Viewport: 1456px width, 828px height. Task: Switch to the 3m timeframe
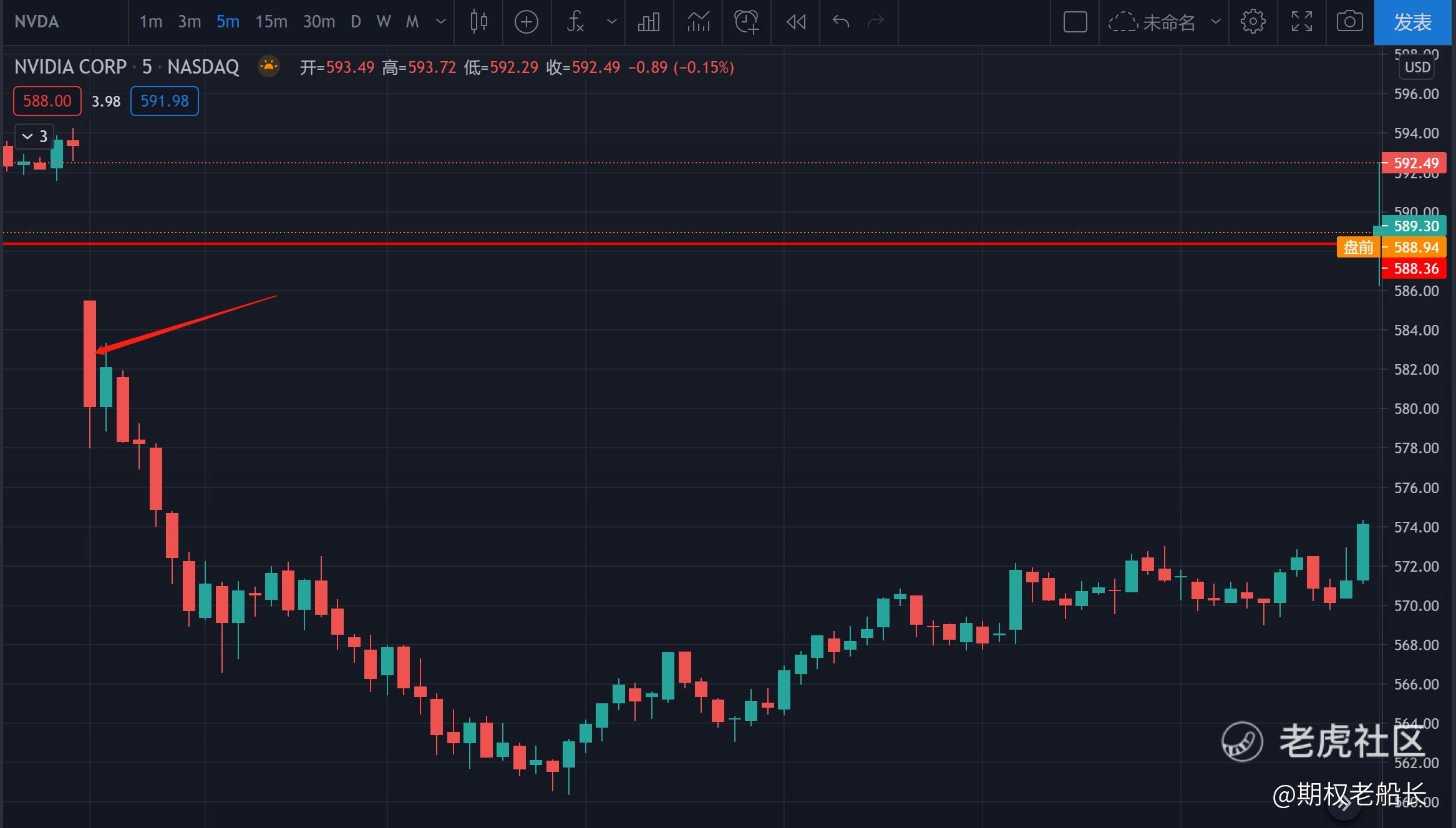pyautogui.click(x=190, y=22)
